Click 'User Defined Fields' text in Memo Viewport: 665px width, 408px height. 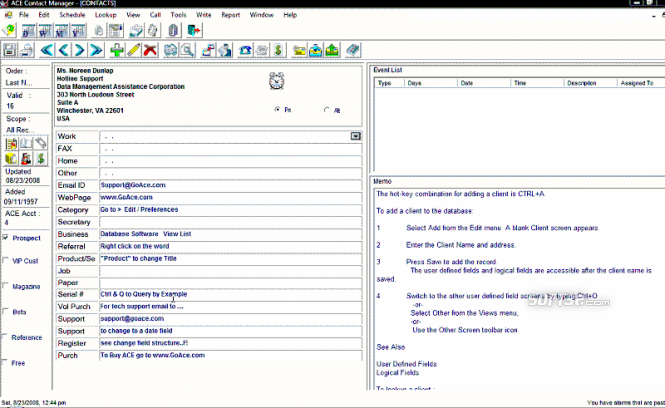pos(406,364)
